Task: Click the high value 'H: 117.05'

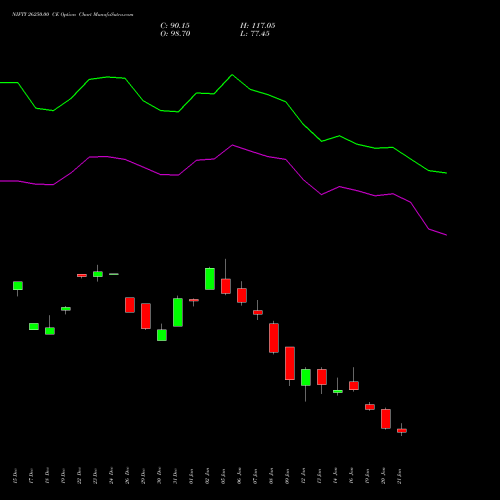Action: click(258, 26)
